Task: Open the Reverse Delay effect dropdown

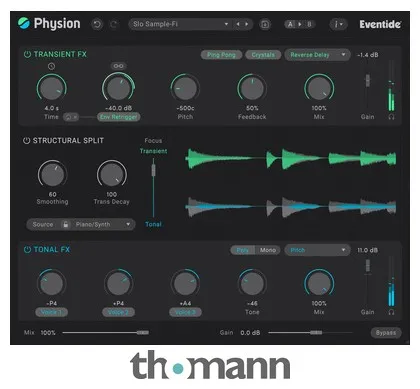Action: click(317, 55)
